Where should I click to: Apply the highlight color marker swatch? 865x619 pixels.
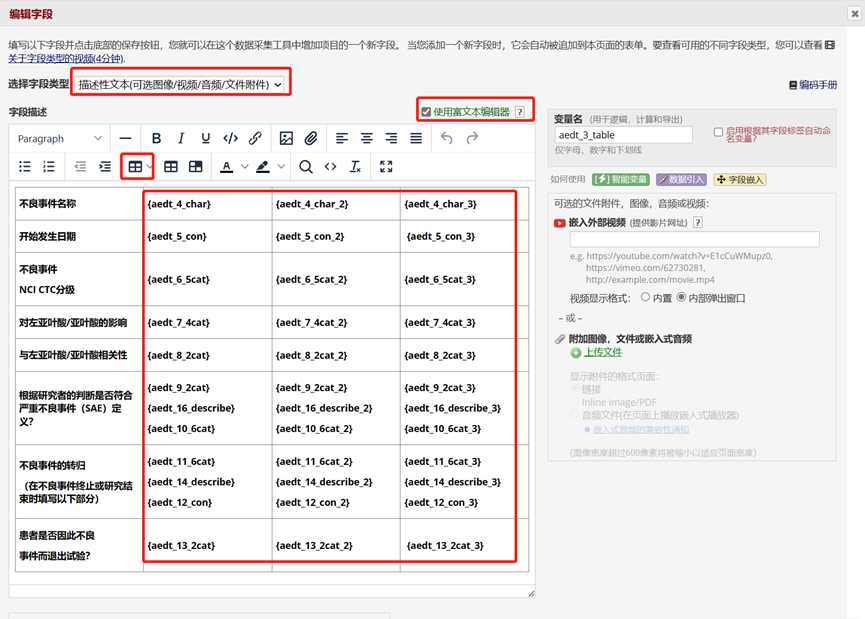click(x=263, y=167)
